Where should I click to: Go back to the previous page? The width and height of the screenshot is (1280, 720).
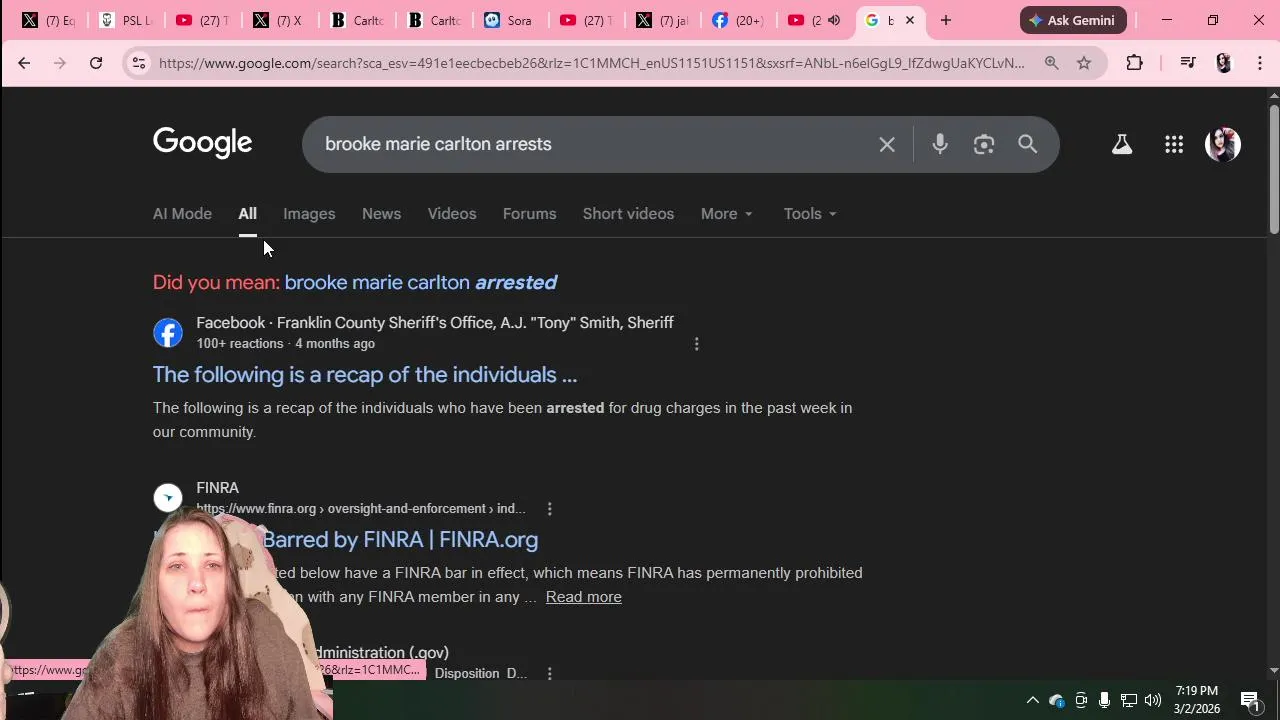pos(24,63)
